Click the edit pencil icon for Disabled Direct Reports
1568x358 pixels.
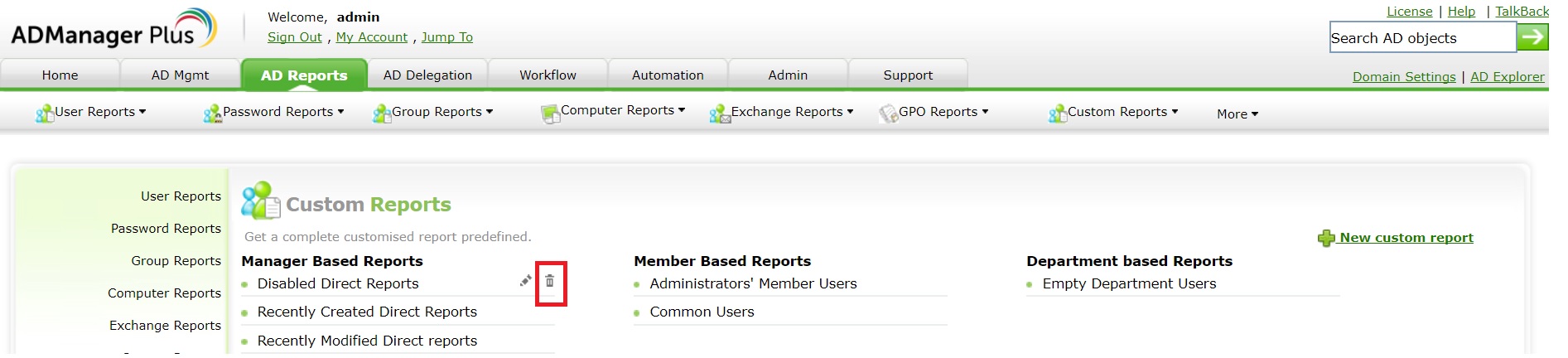click(x=525, y=281)
